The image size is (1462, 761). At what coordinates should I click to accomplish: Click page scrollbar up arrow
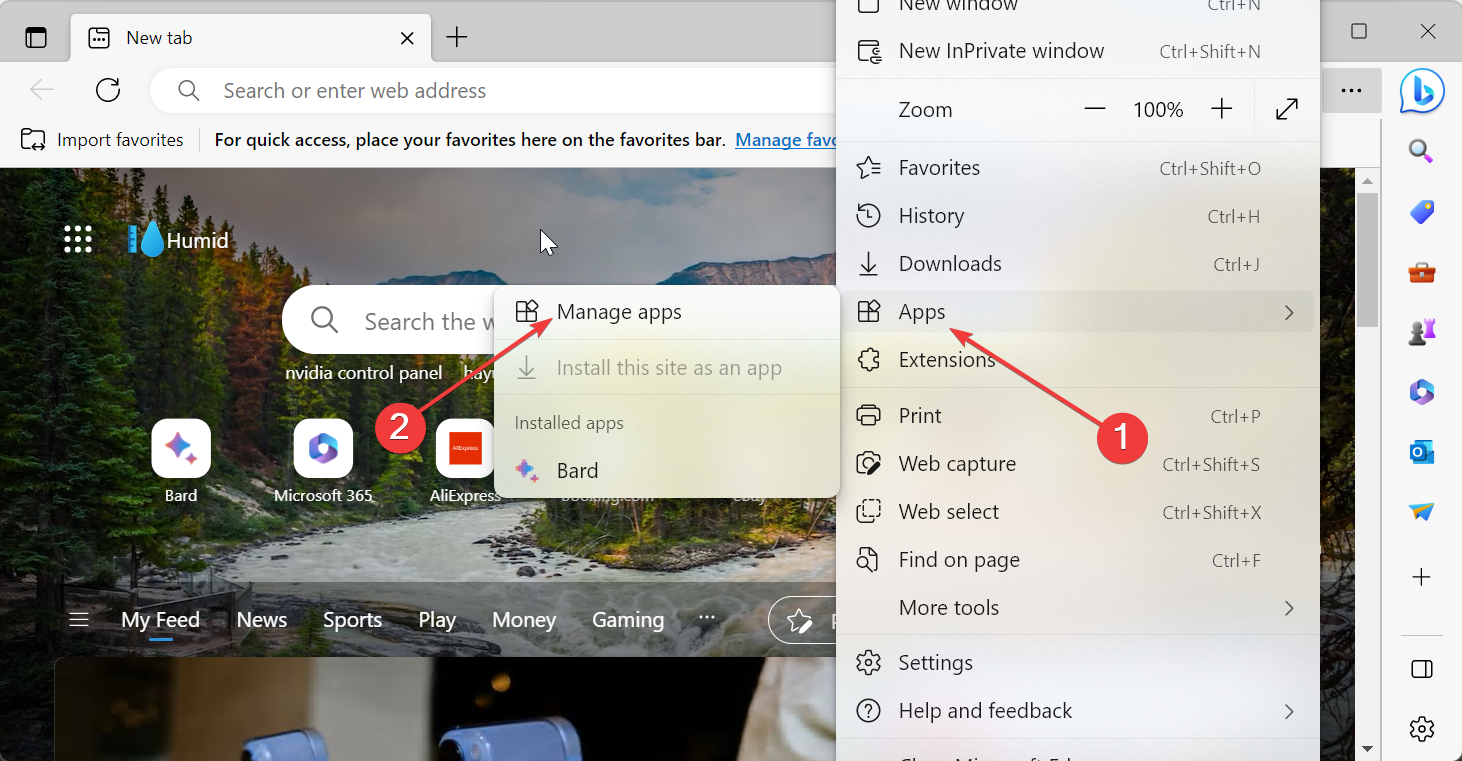[1367, 179]
